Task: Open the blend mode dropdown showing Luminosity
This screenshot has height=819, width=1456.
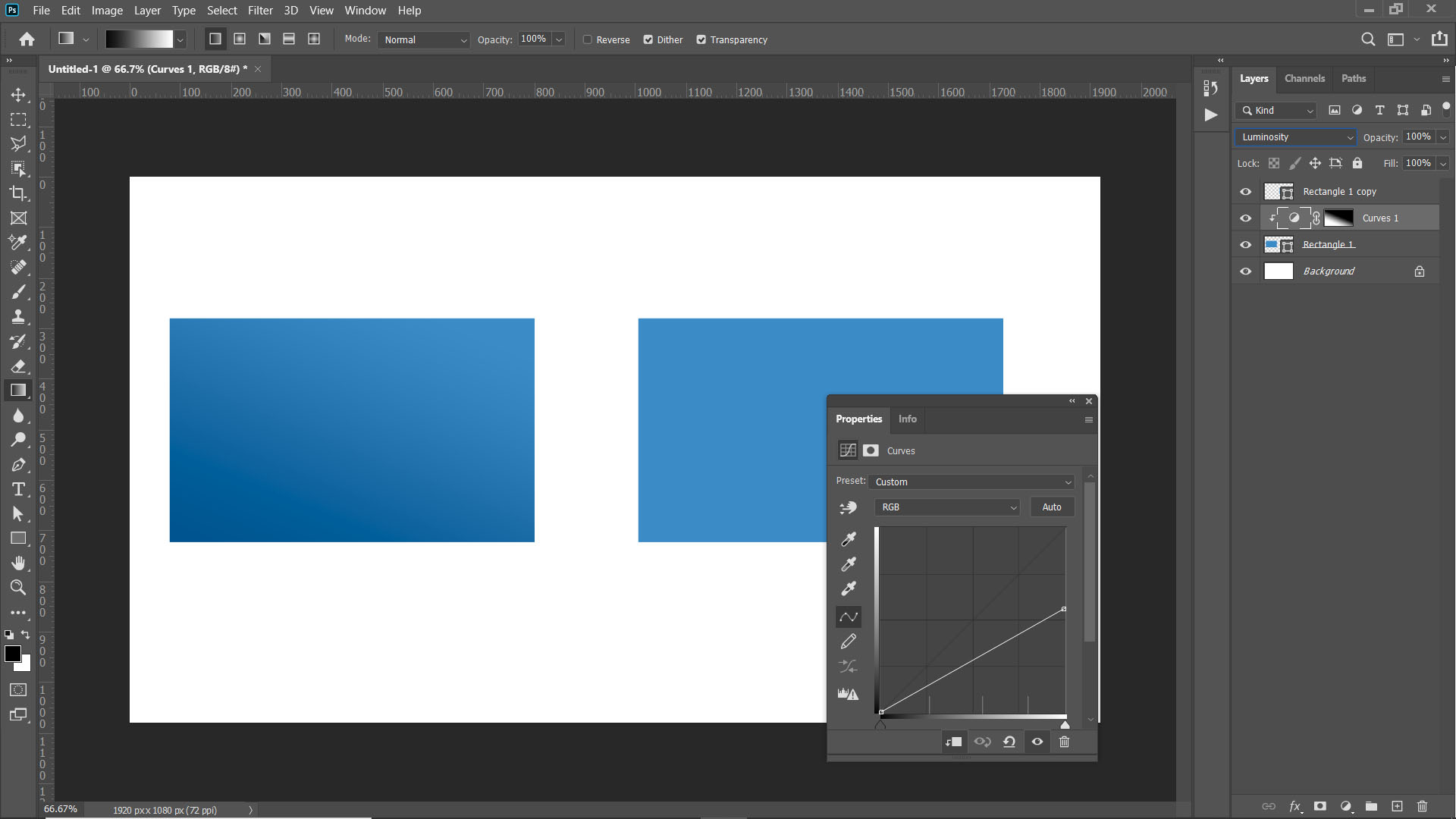Action: (1295, 136)
